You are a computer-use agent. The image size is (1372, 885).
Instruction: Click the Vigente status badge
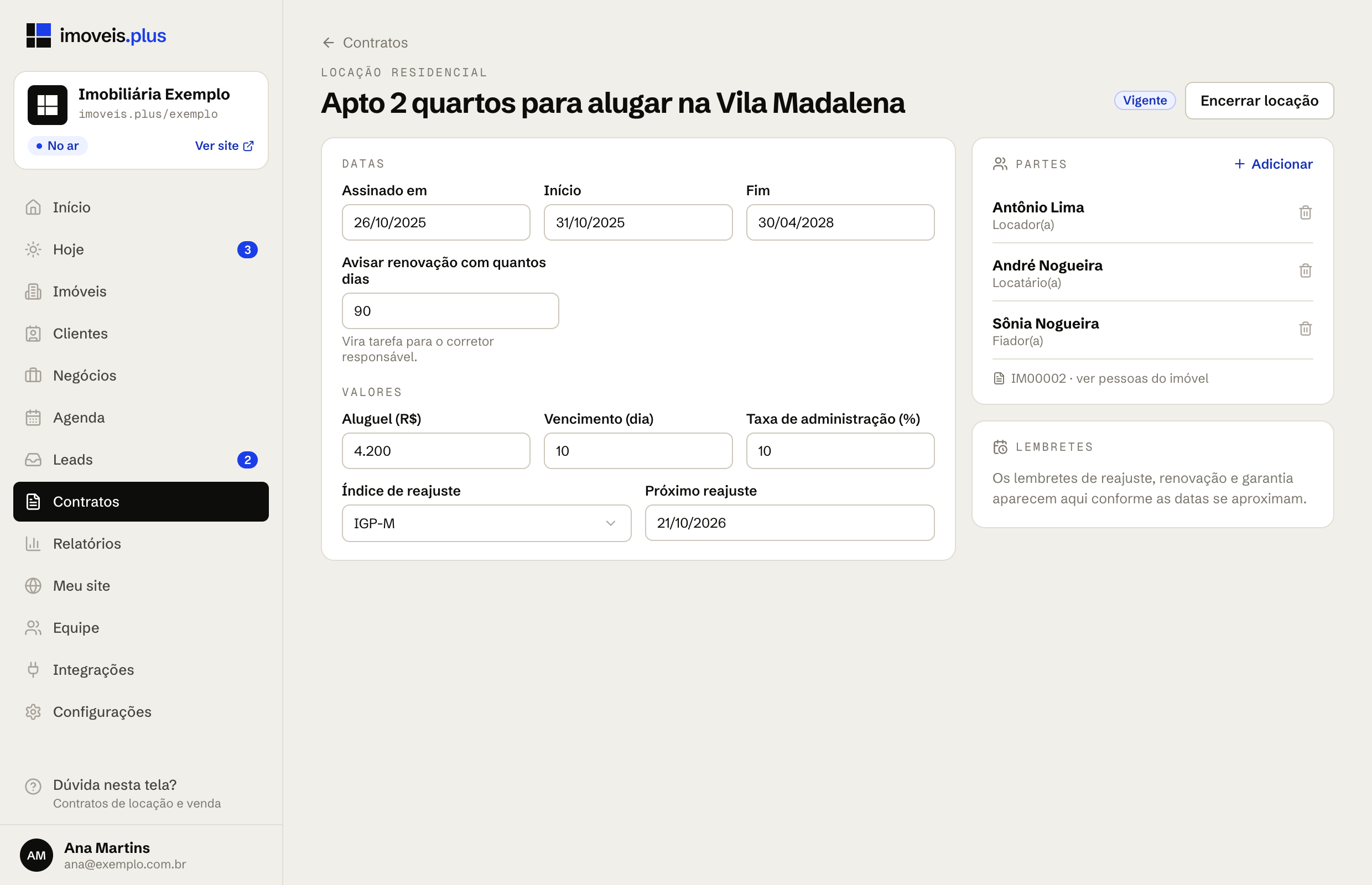coord(1145,101)
